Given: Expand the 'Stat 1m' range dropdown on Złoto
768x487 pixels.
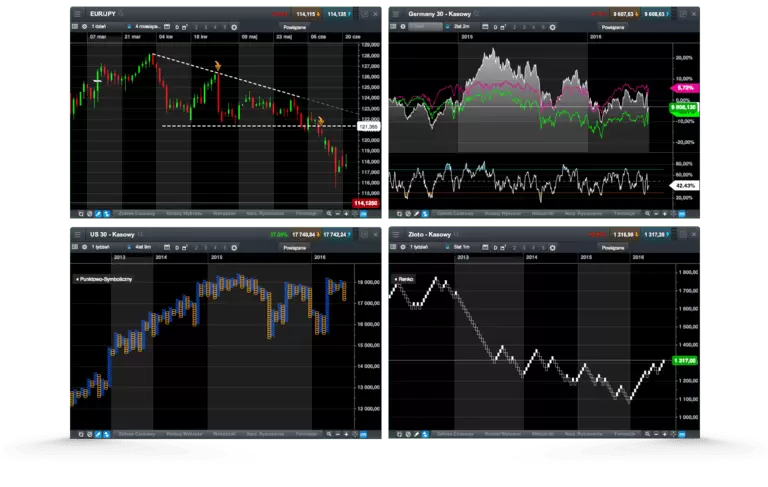Looking at the screenshot, I should (x=461, y=247).
